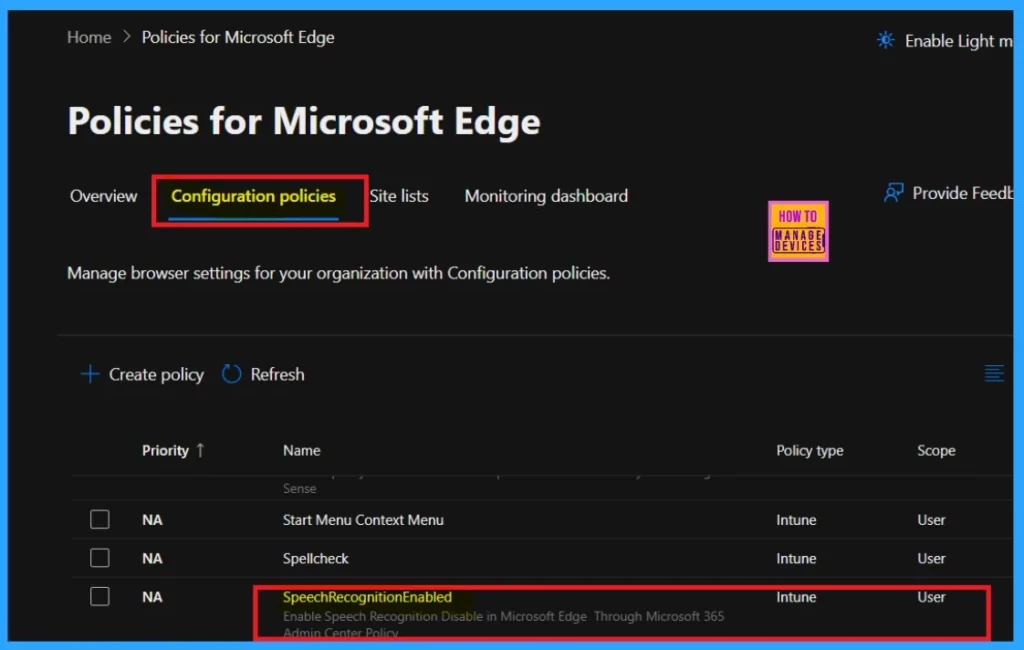1024x650 pixels.
Task: Click the Policy type column header
Action: point(810,450)
